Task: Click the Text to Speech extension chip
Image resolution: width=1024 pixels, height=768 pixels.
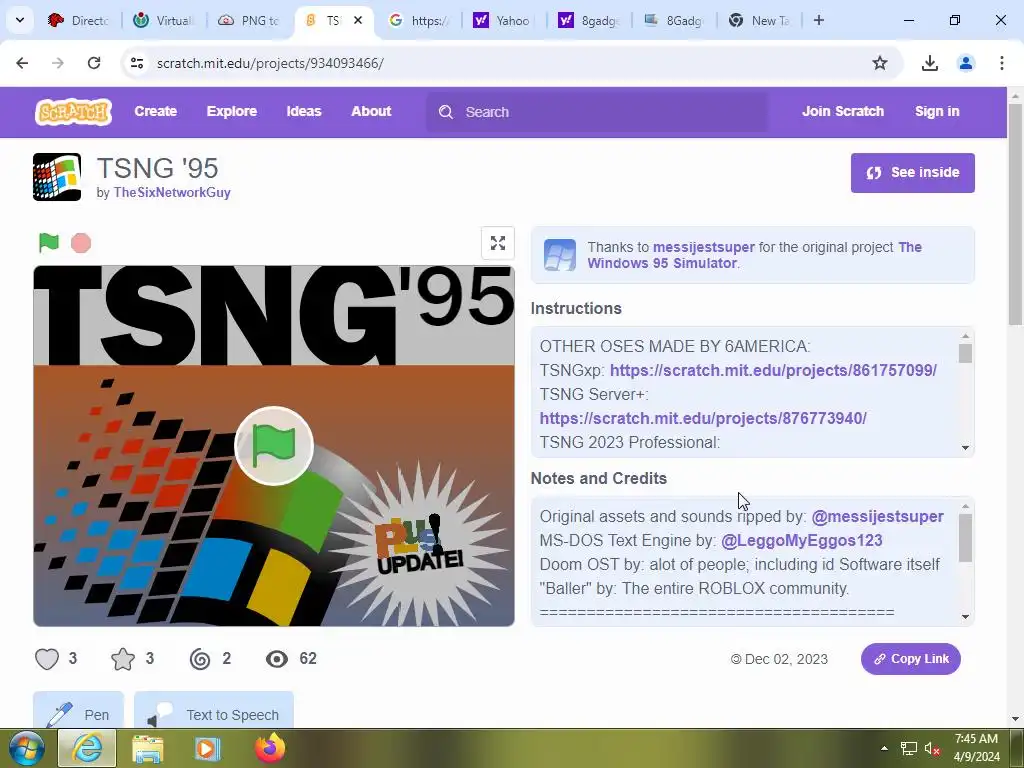Action: tap(214, 711)
